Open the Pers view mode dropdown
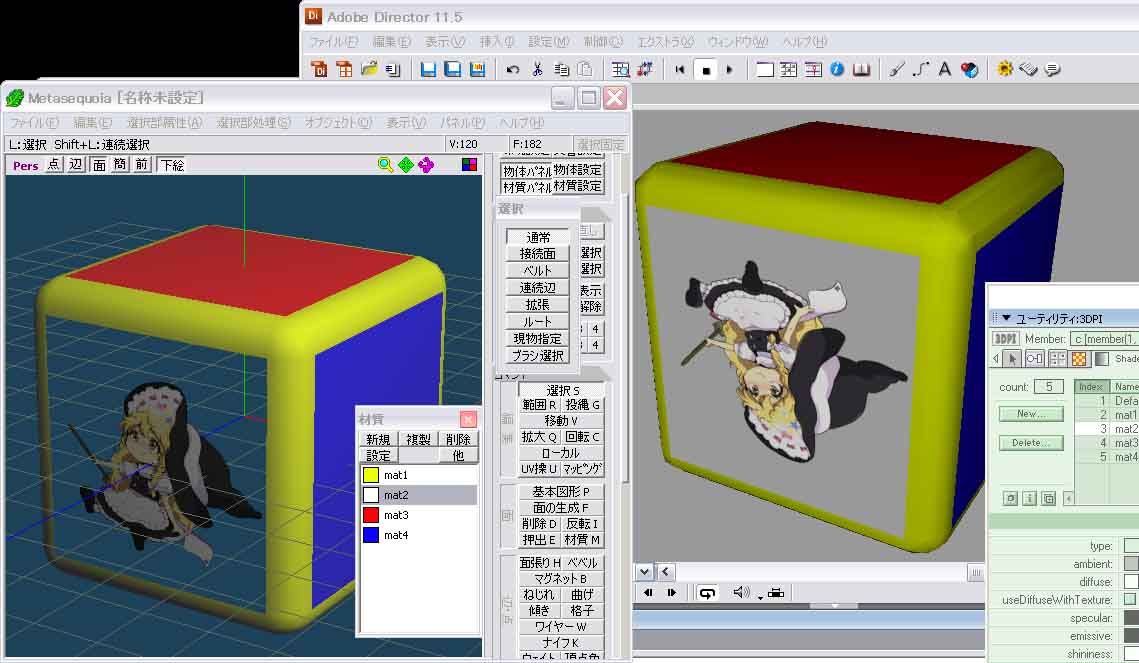Screen dimensions: 1139x663 [x=25, y=166]
